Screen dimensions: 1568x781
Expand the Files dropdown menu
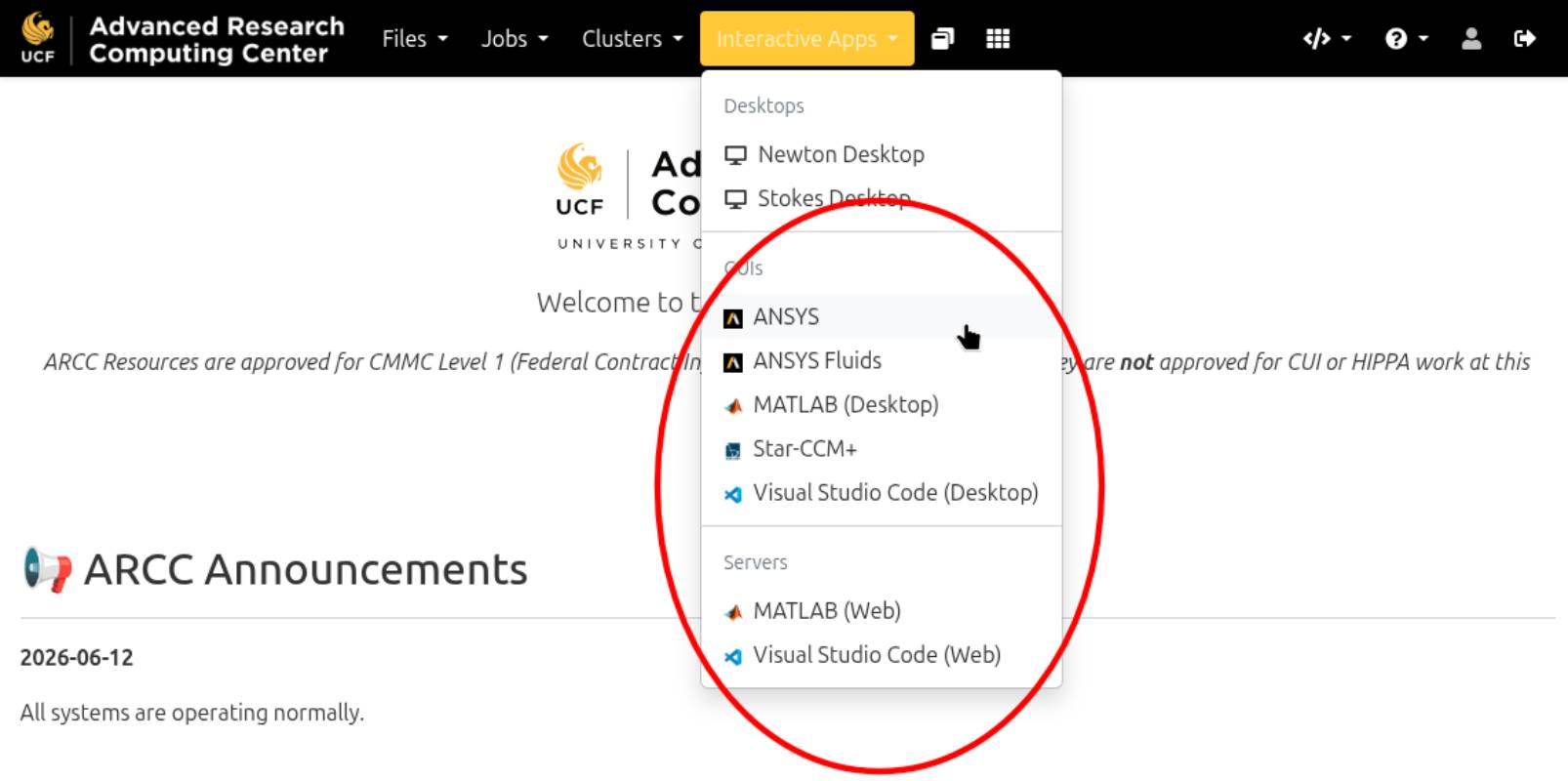(x=415, y=39)
